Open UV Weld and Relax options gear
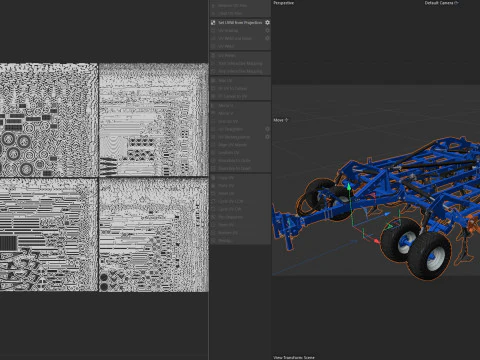The width and height of the screenshot is (480, 360). point(267,38)
